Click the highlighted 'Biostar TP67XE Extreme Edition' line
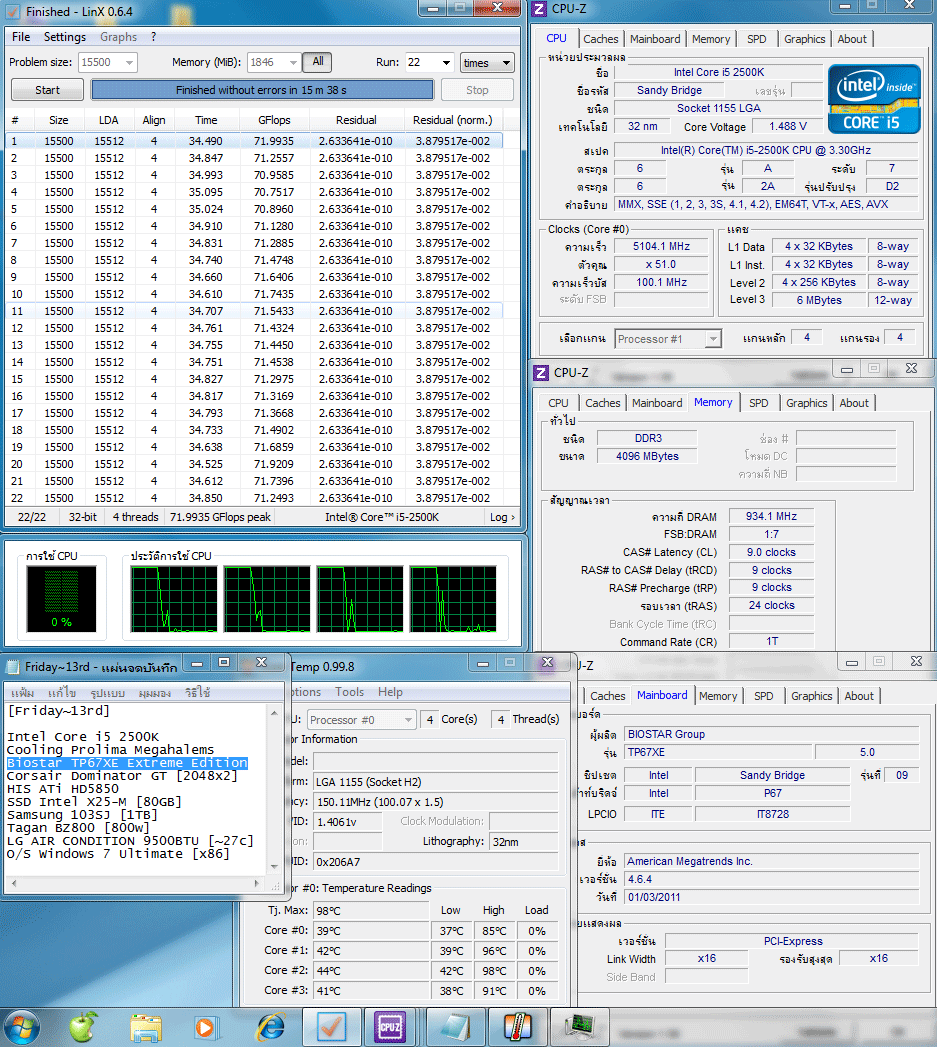The height and width of the screenshot is (1047, 937). pyautogui.click(x=127, y=763)
